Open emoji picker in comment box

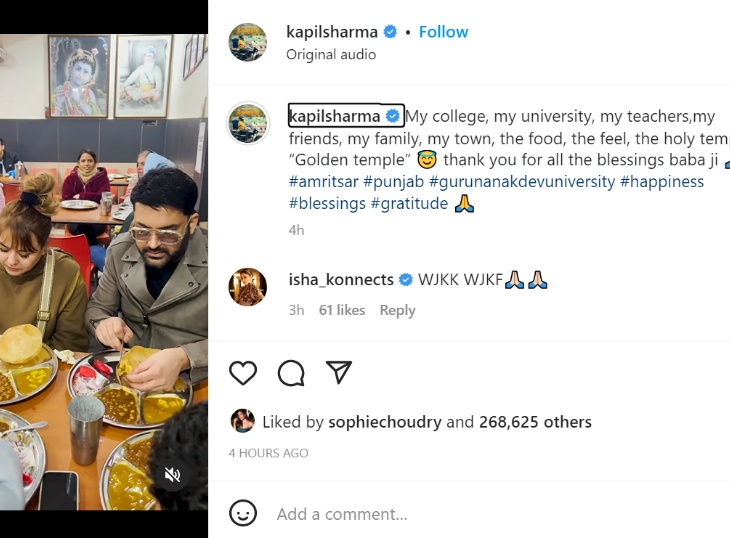coord(243,514)
